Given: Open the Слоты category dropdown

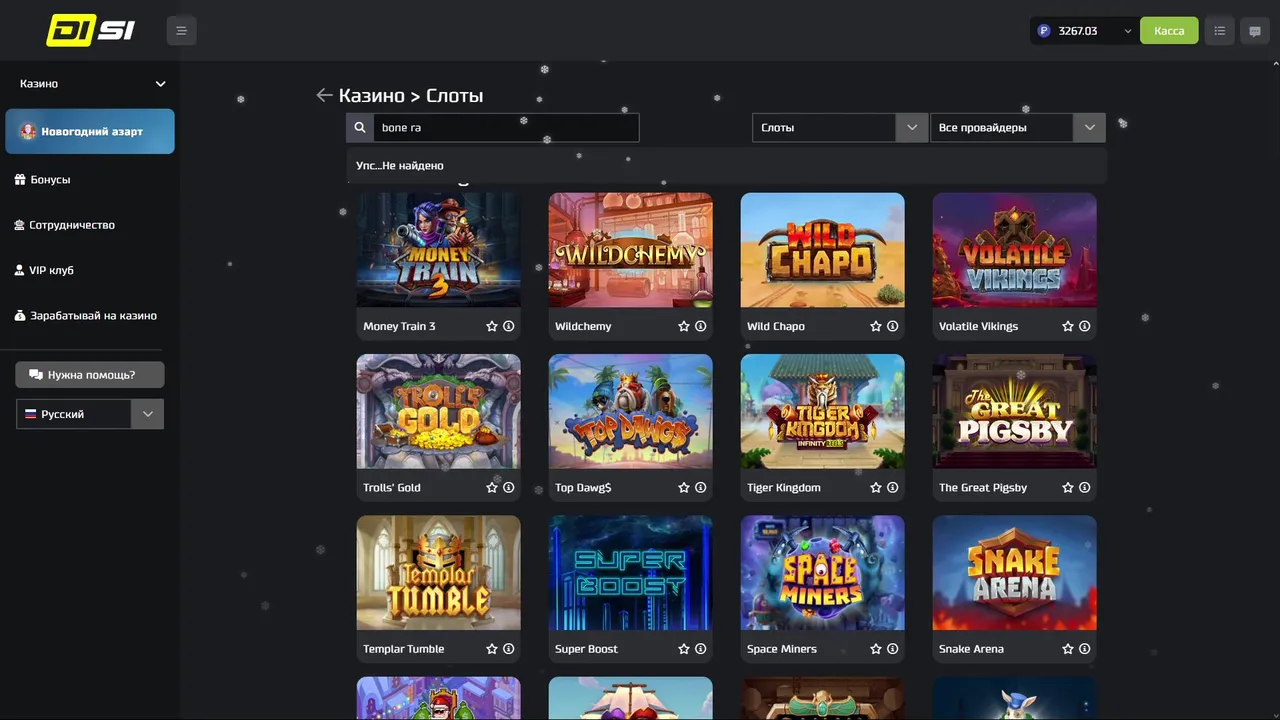Looking at the screenshot, I should coord(840,128).
